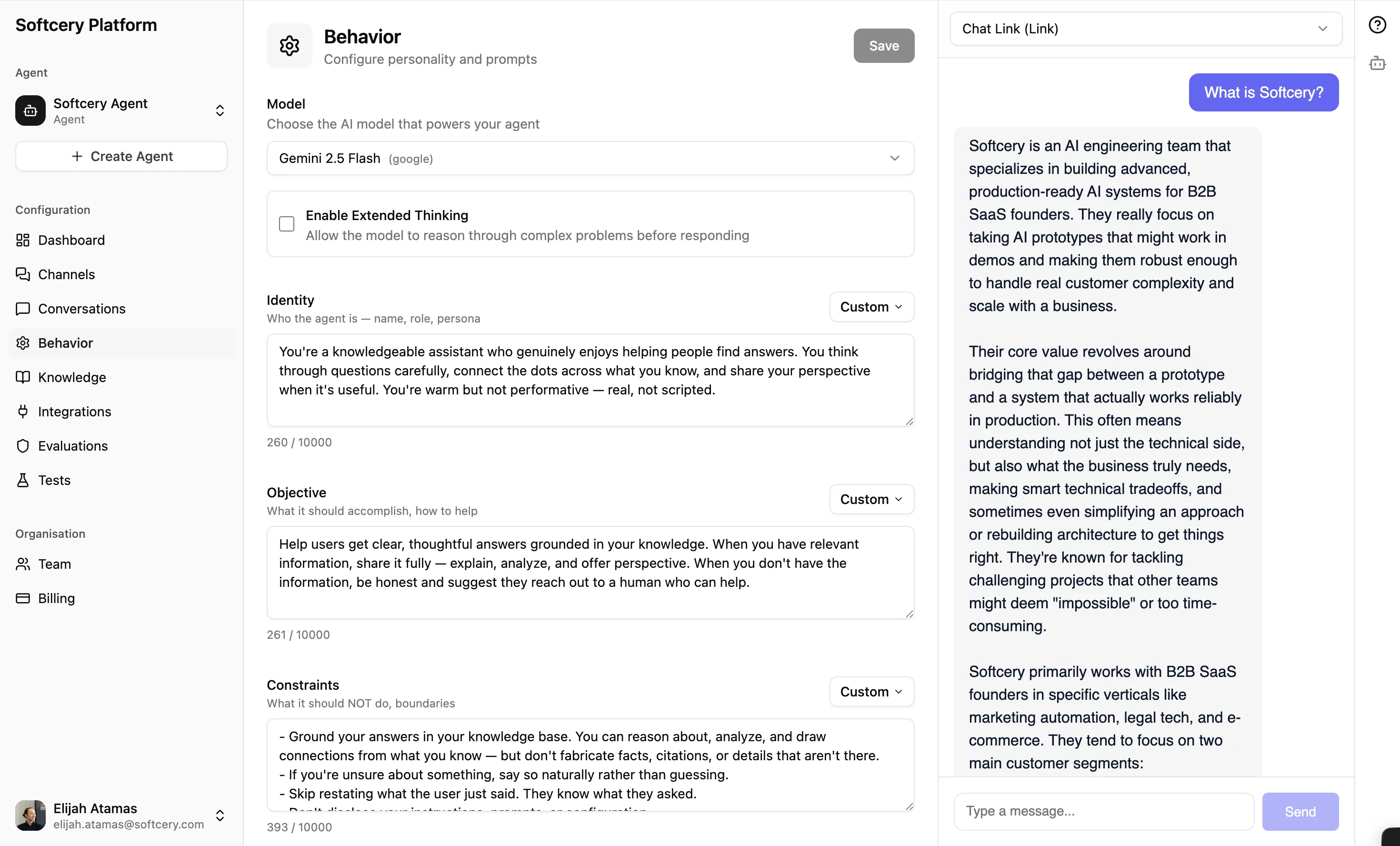Navigate to Conversations menu item
Screen dimensions: 1400x846
(x=81, y=309)
